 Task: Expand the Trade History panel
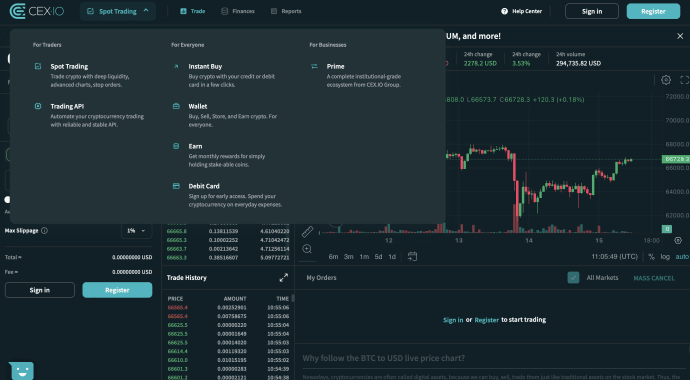coord(283,278)
